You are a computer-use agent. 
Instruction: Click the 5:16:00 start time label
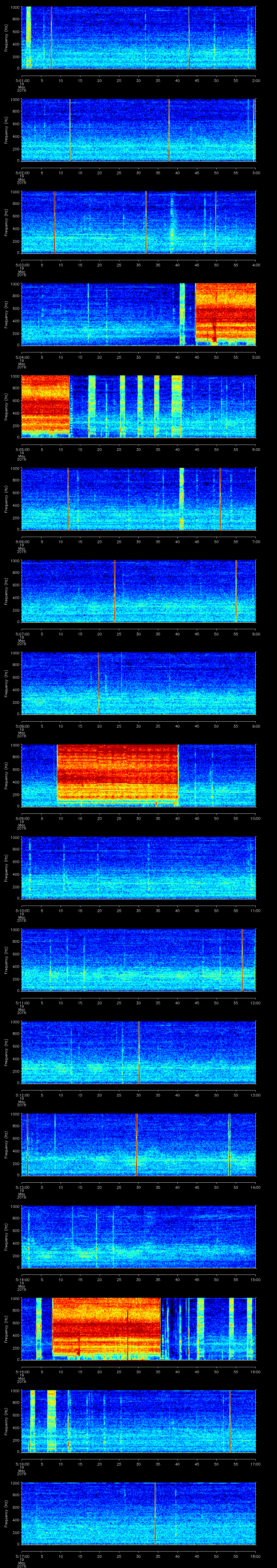tap(22, 1463)
